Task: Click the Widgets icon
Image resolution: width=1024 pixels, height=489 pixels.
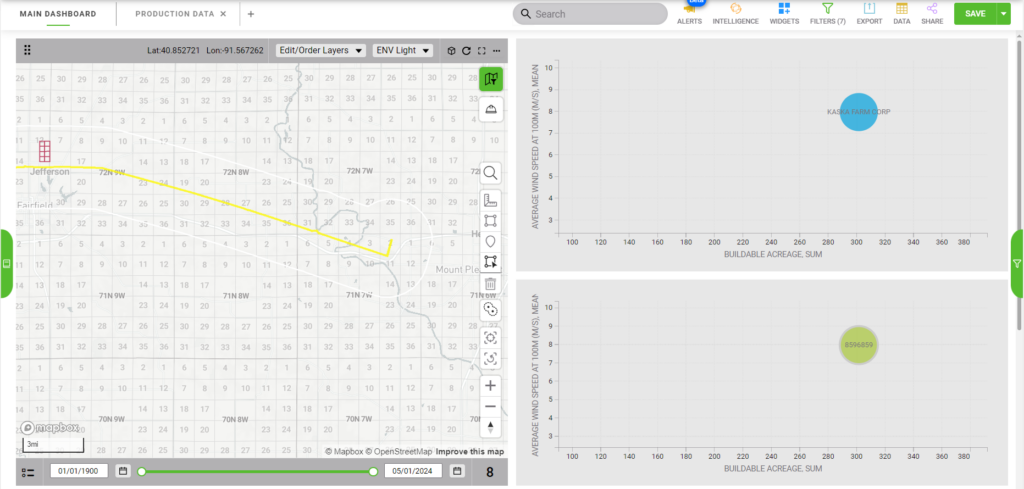Action: (783, 9)
